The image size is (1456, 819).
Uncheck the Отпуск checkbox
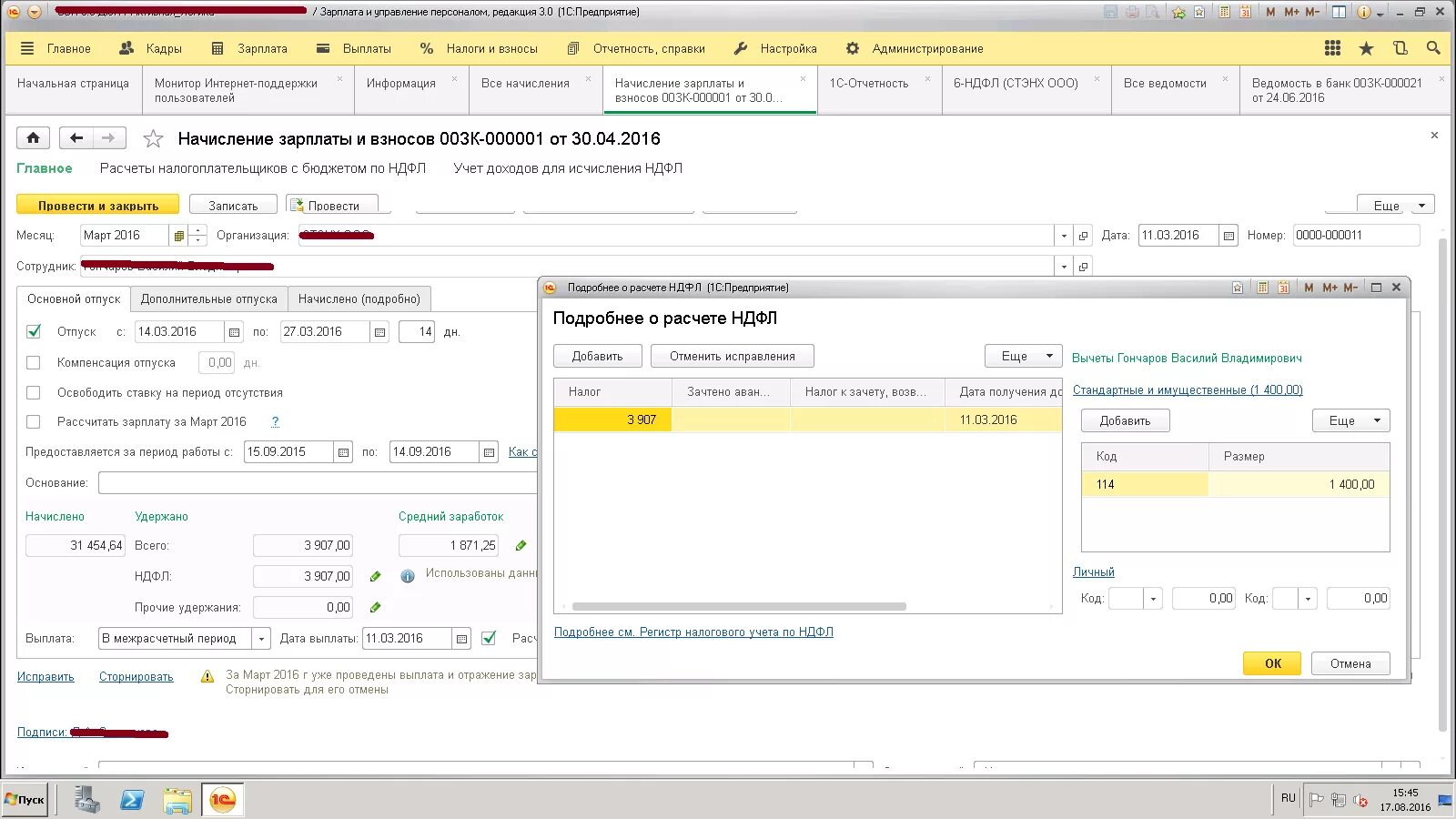pos(34,332)
